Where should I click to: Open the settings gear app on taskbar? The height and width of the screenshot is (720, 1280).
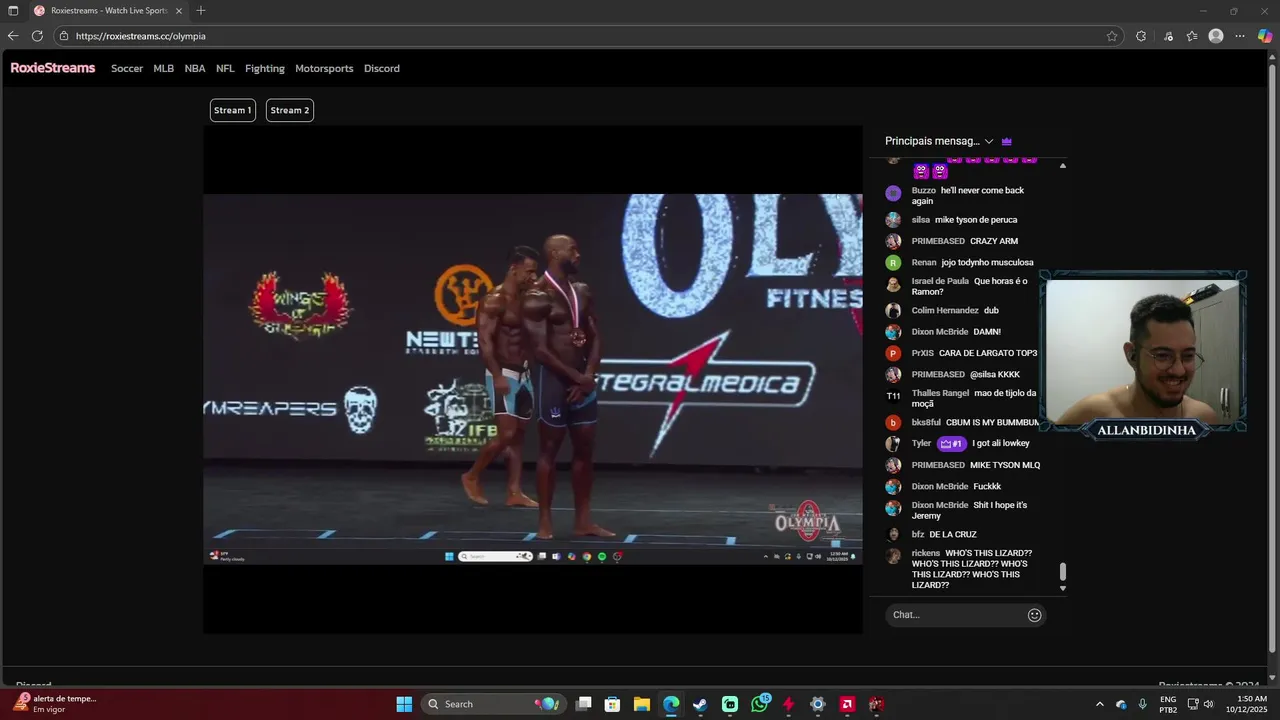(x=818, y=704)
